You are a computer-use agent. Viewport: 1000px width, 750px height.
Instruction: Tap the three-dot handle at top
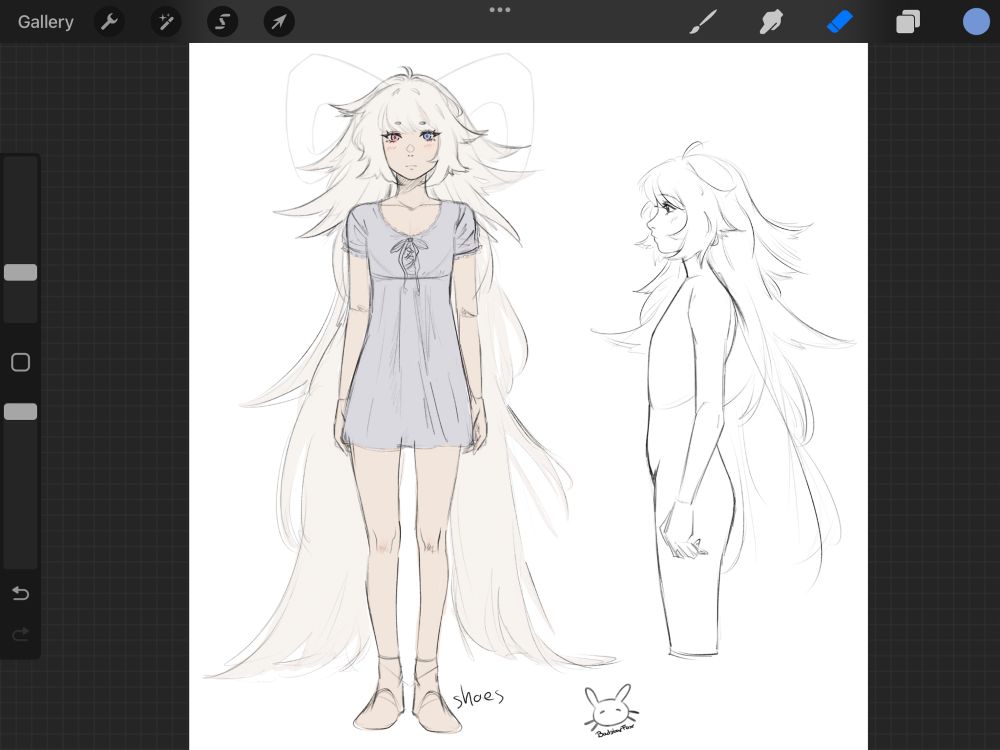click(x=499, y=10)
